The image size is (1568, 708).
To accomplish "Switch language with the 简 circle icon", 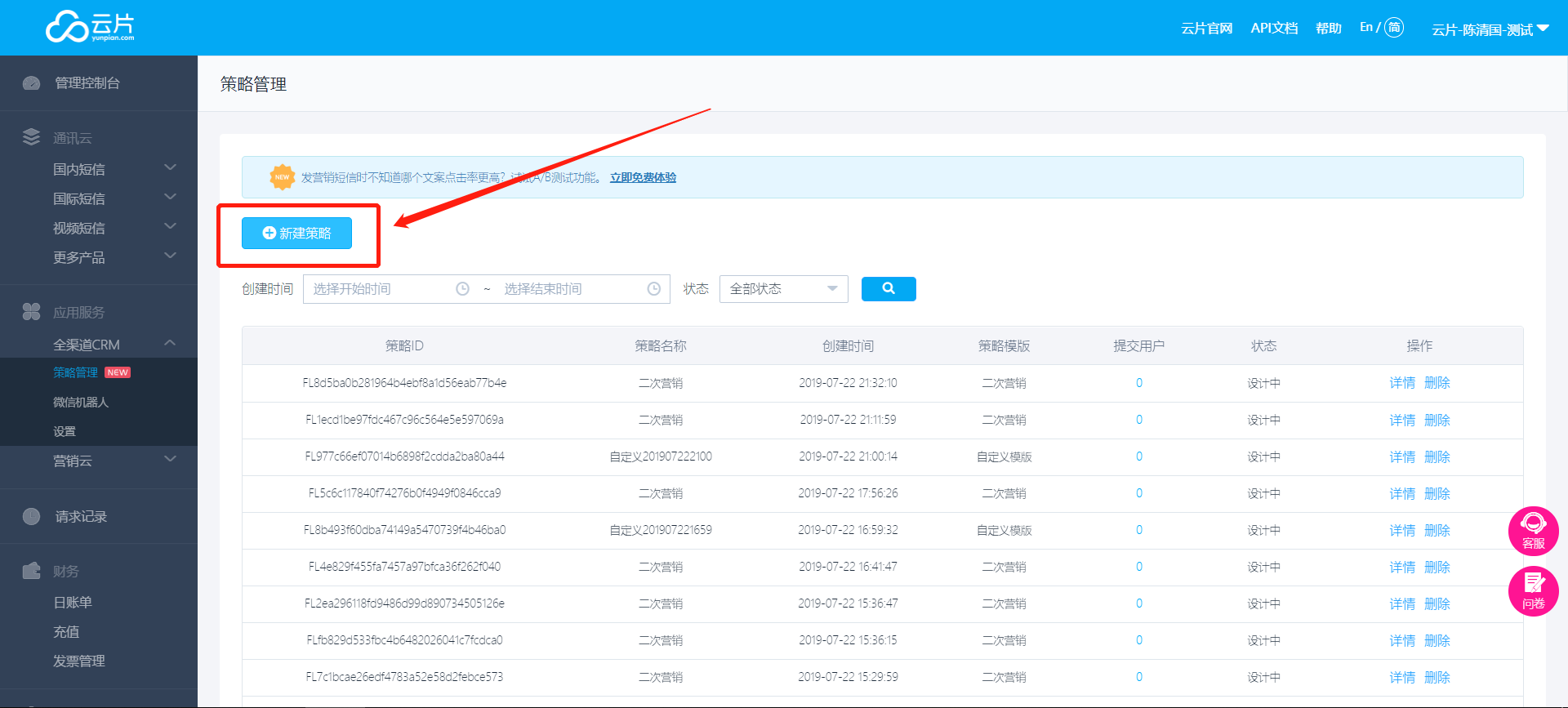I will coord(1394,28).
